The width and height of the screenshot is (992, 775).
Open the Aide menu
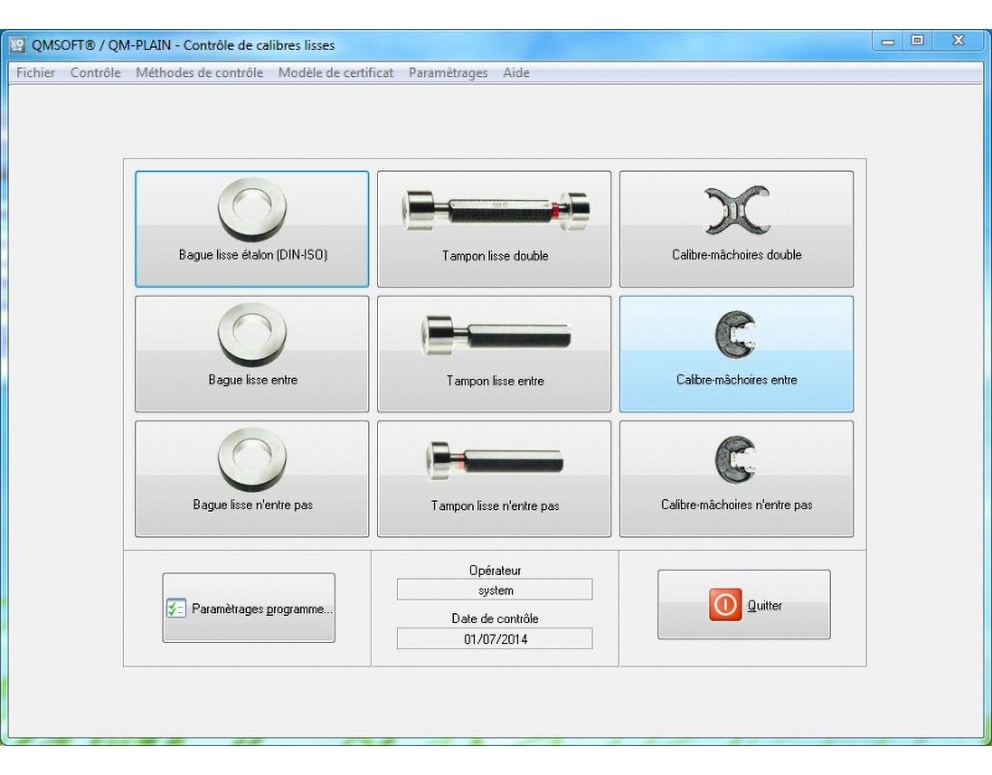pos(516,73)
